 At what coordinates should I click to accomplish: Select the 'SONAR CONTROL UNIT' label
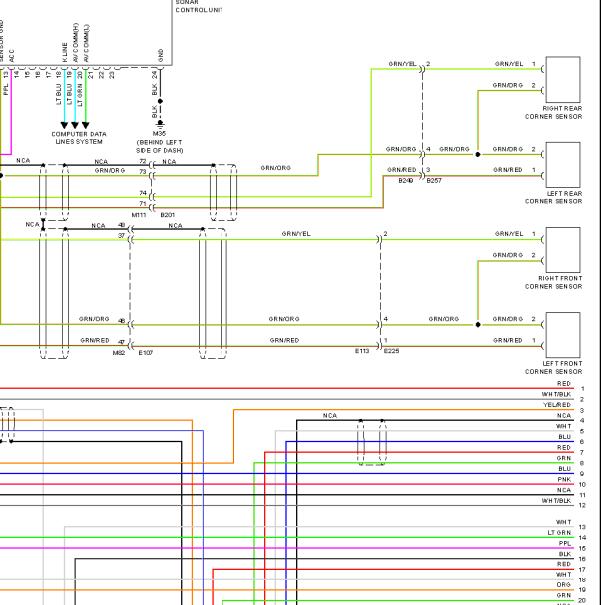(198, 6)
